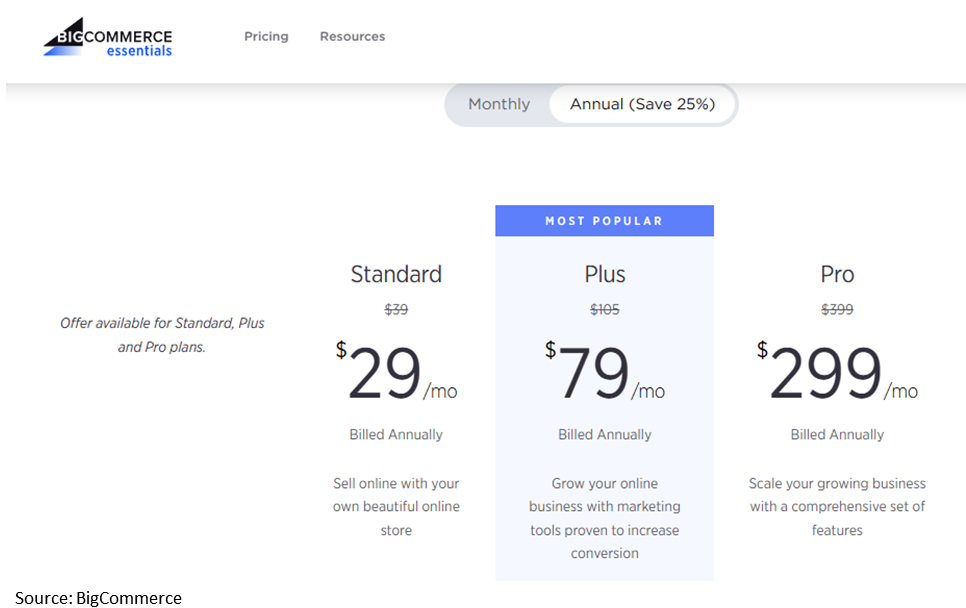Open the Resources menu item

click(352, 36)
